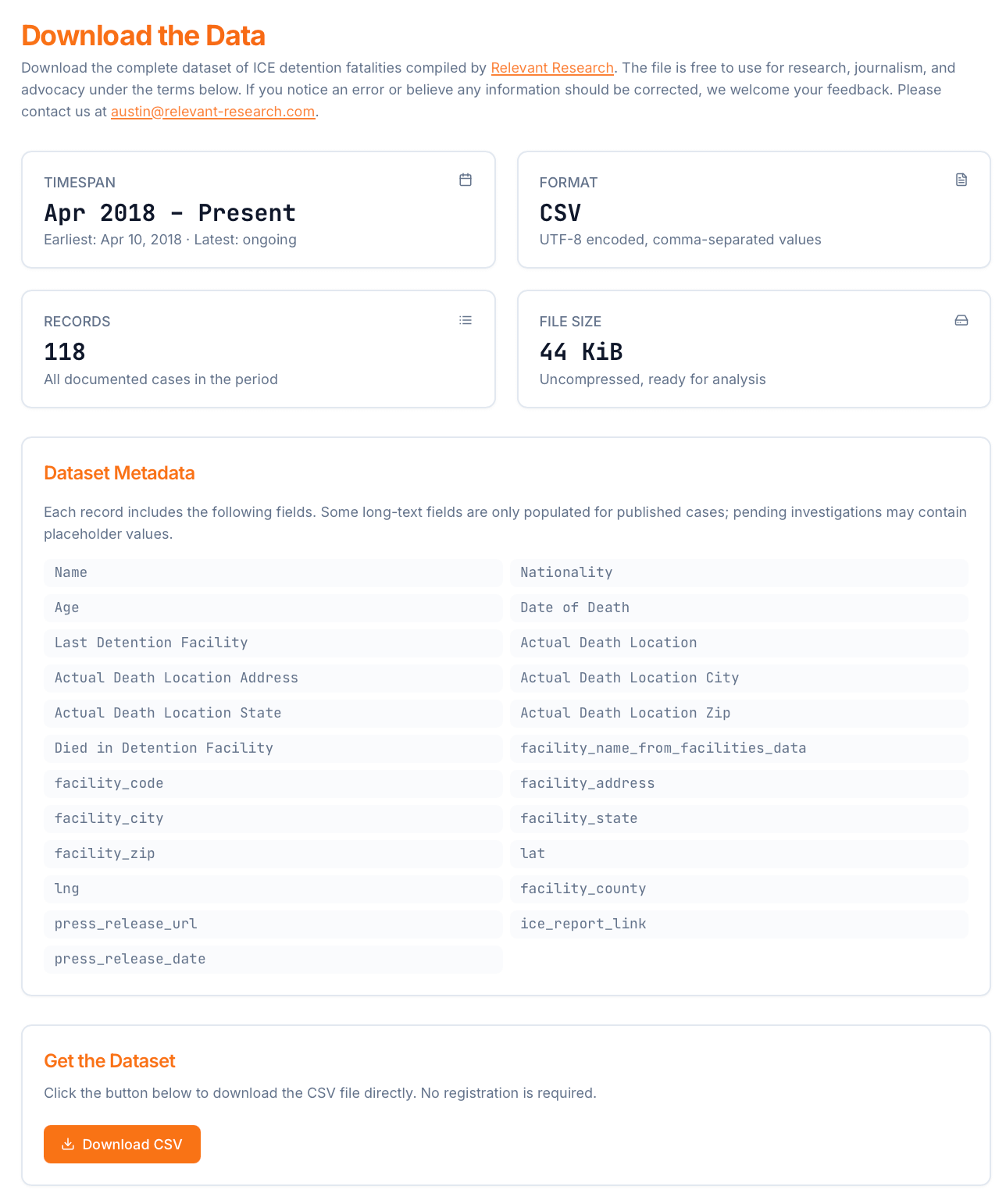Click the Last Detention Facility field
Viewport: 1006px width, 1204px height.
(273, 643)
